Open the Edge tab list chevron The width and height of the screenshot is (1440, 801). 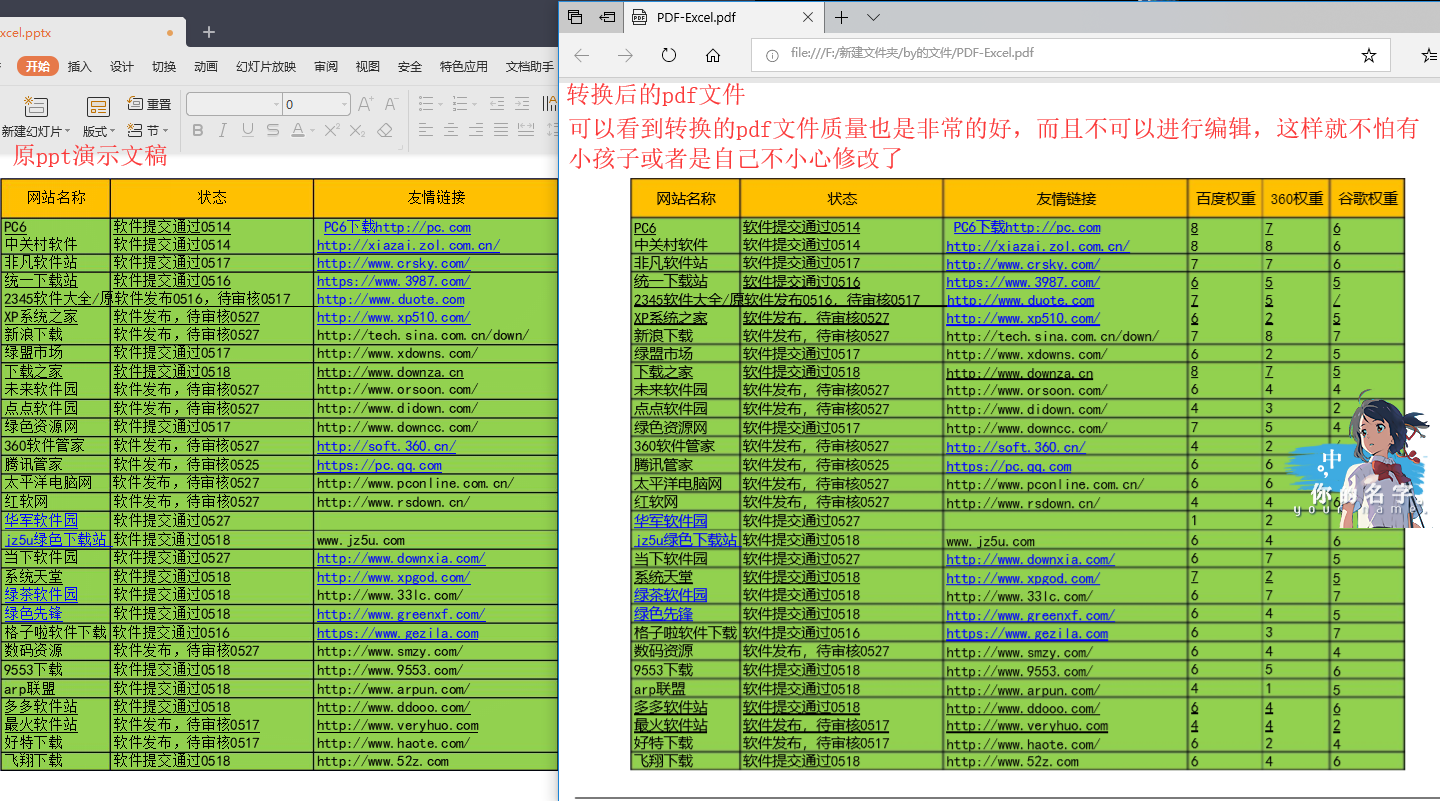click(873, 17)
